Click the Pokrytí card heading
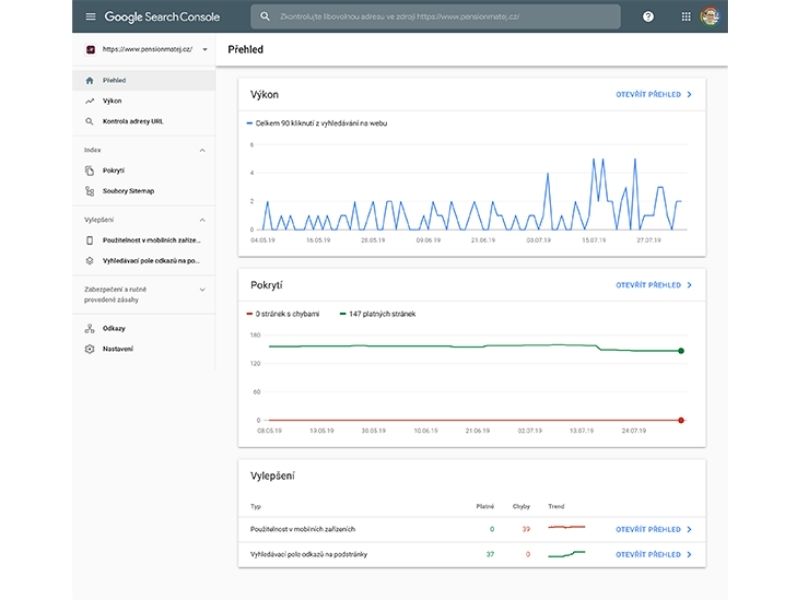The width and height of the screenshot is (800, 600). pos(266,285)
